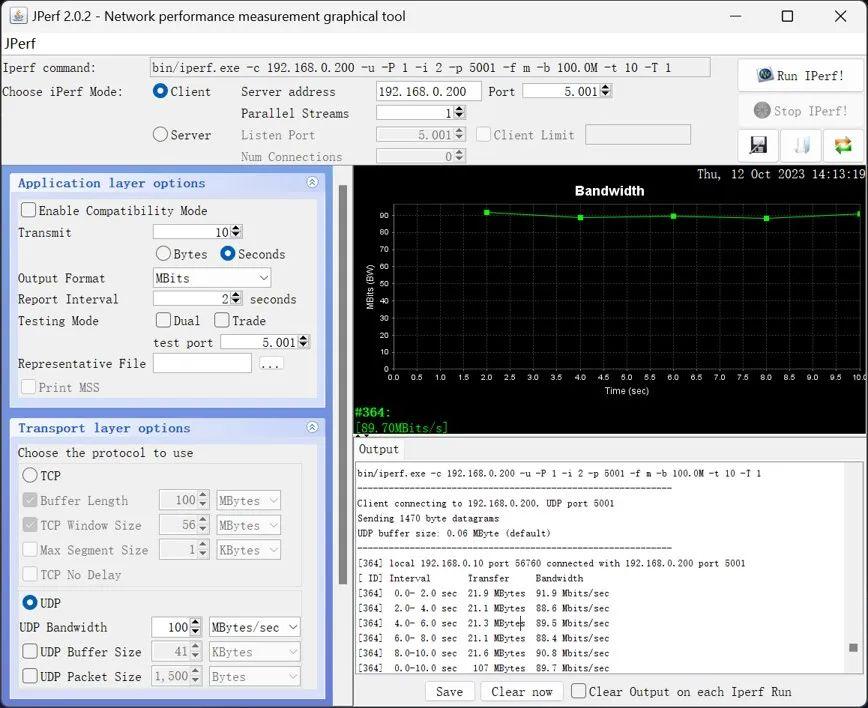
Task: Click the save configuration floppy disk icon
Action: click(757, 145)
